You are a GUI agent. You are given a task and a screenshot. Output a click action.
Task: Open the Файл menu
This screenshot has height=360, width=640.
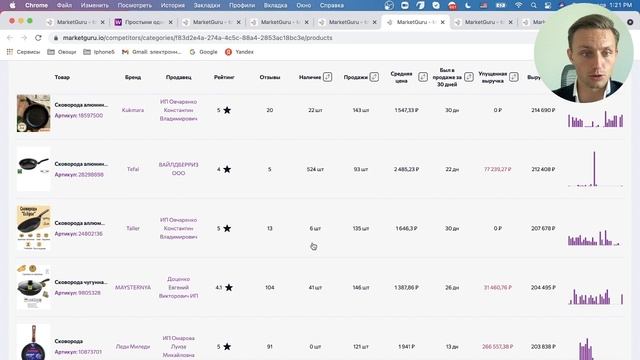coord(64,5)
